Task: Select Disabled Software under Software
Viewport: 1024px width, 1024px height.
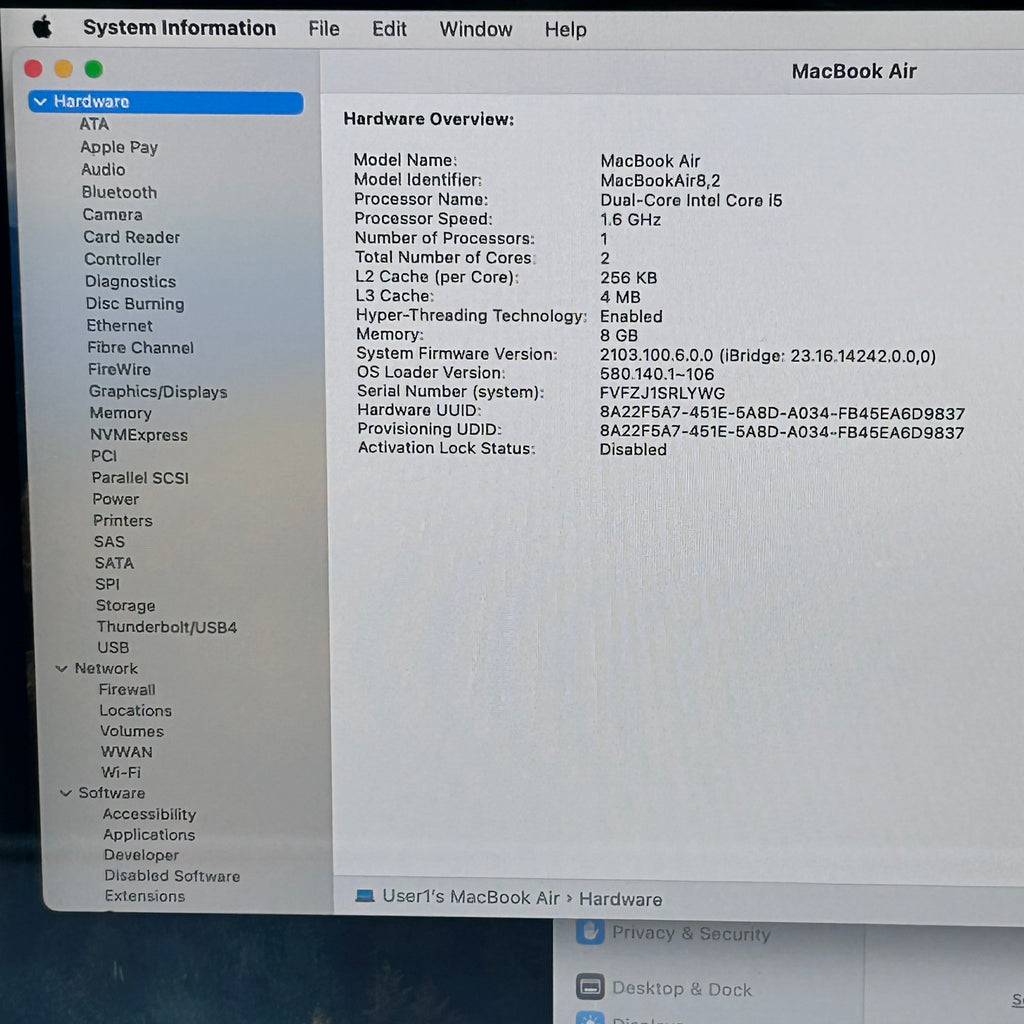Action: [x=172, y=876]
